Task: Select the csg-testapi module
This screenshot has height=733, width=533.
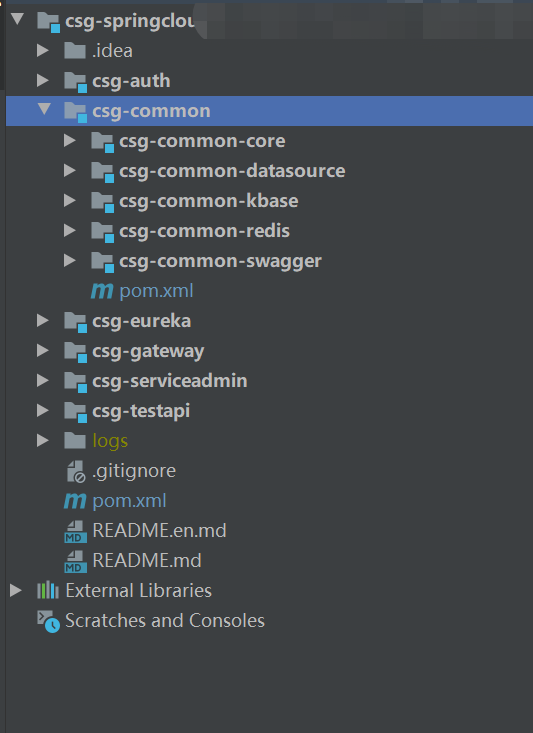Action: (x=141, y=411)
